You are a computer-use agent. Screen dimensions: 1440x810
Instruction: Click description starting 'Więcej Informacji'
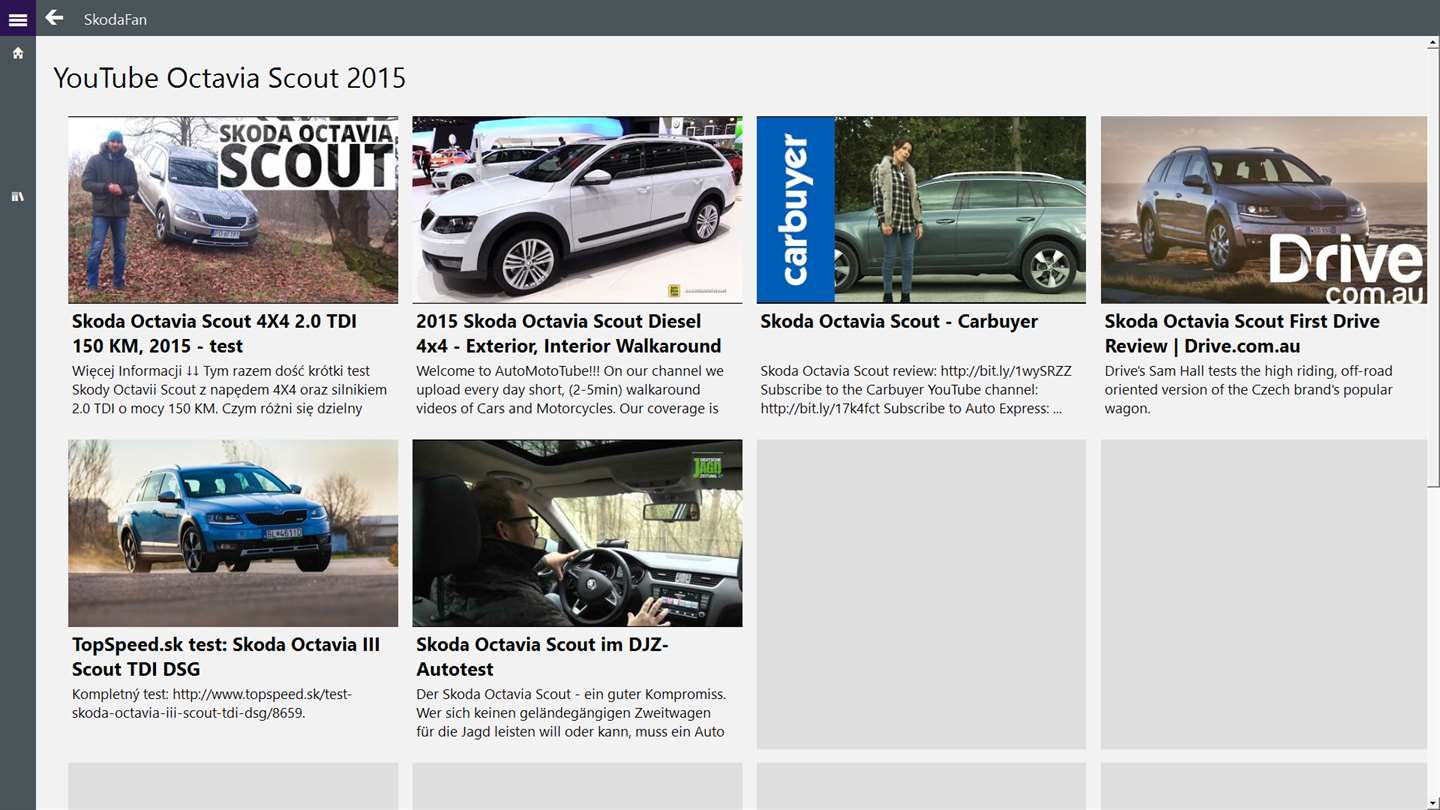pos(230,389)
